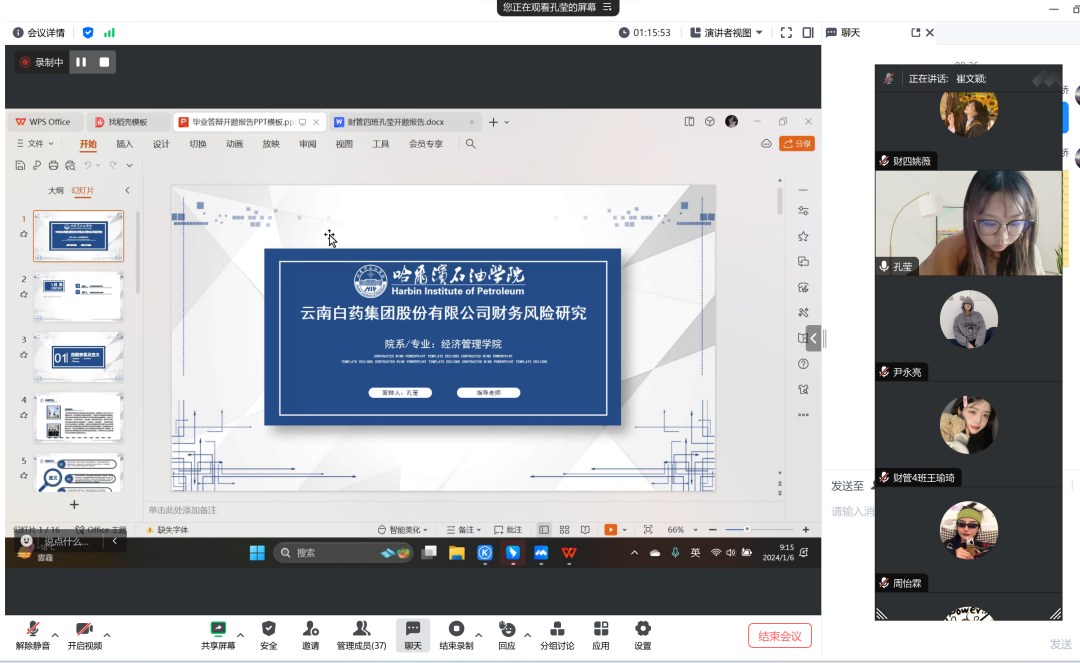Stop recording with the square button
This screenshot has width=1080, height=663.
click(x=104, y=62)
